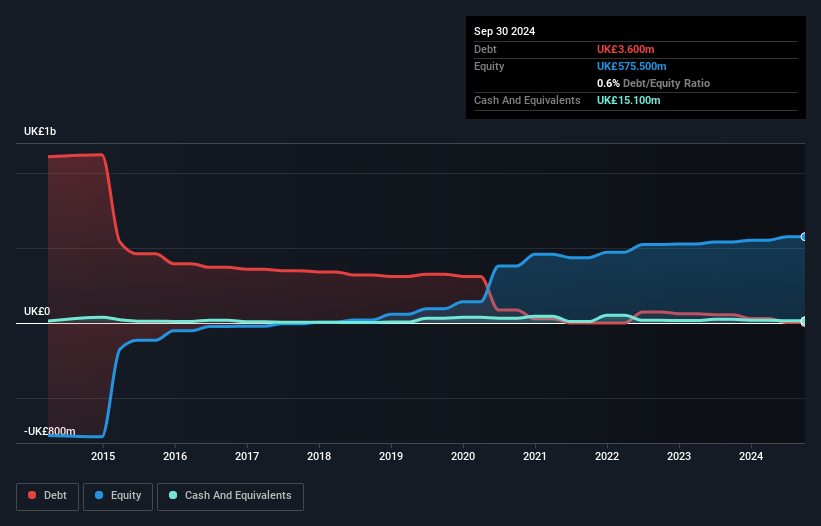Click the UK£15.100m cash value
The image size is (821, 526).
[628, 100]
